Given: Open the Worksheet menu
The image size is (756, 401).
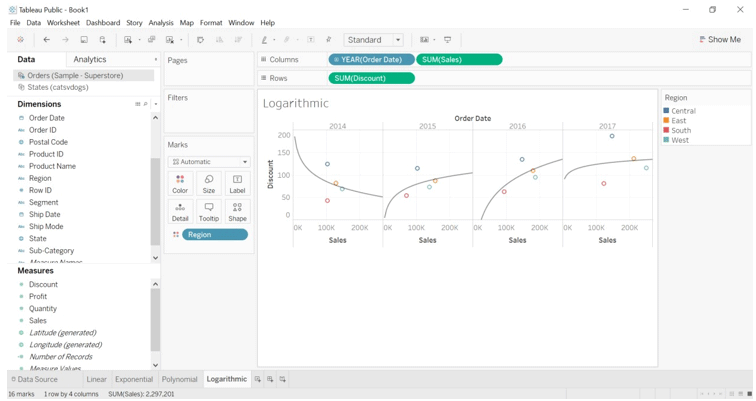Looking at the screenshot, I should tap(63, 23).
